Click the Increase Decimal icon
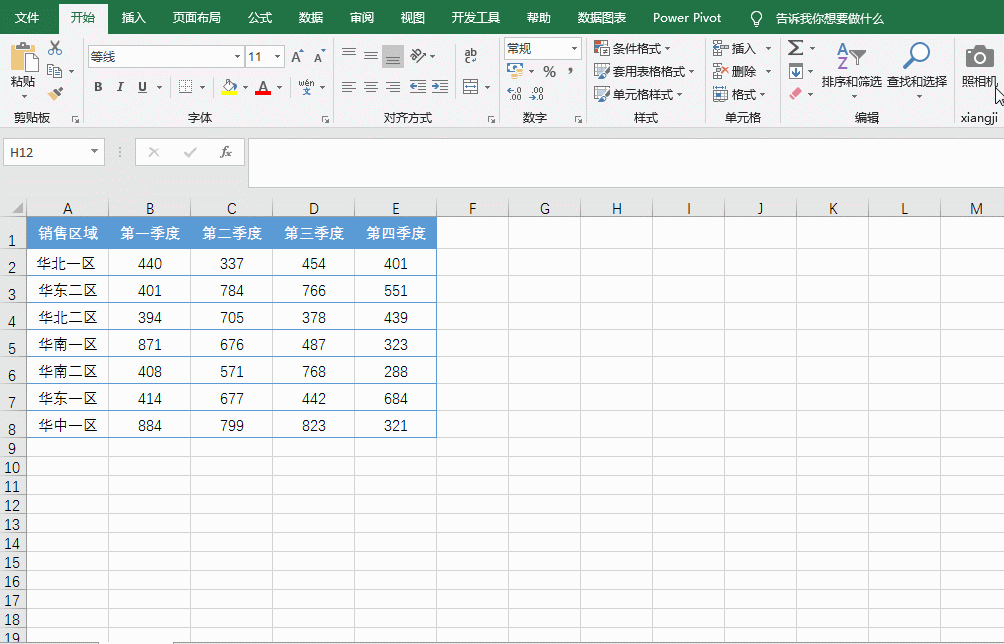The image size is (1004, 644). (515, 94)
